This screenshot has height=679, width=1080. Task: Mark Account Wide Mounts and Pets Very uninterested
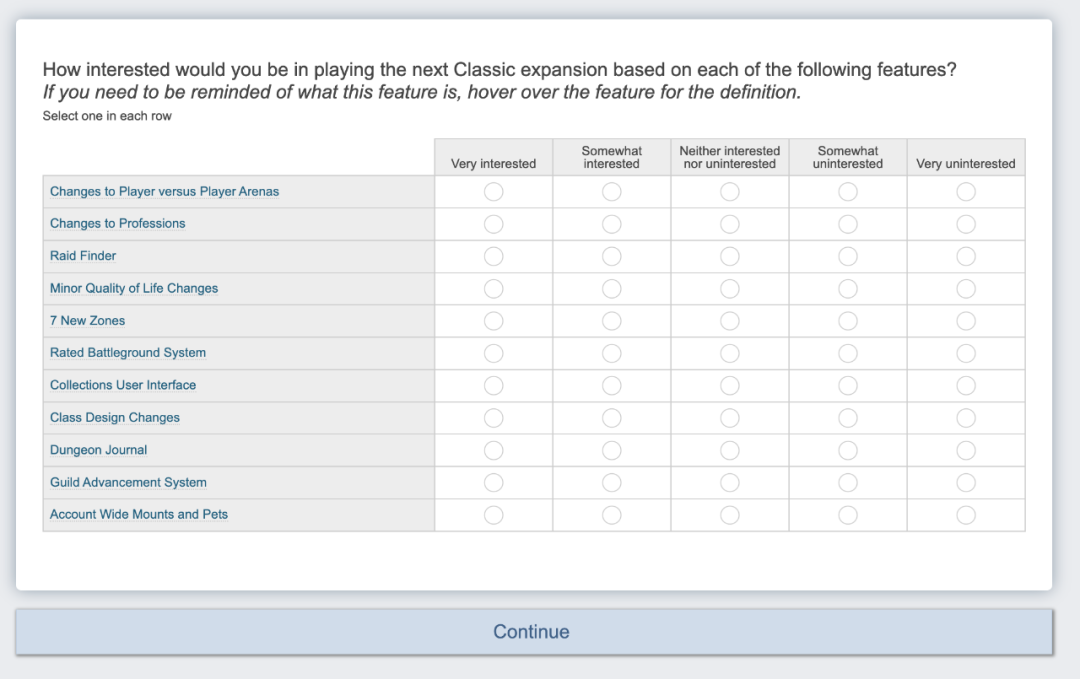click(965, 515)
